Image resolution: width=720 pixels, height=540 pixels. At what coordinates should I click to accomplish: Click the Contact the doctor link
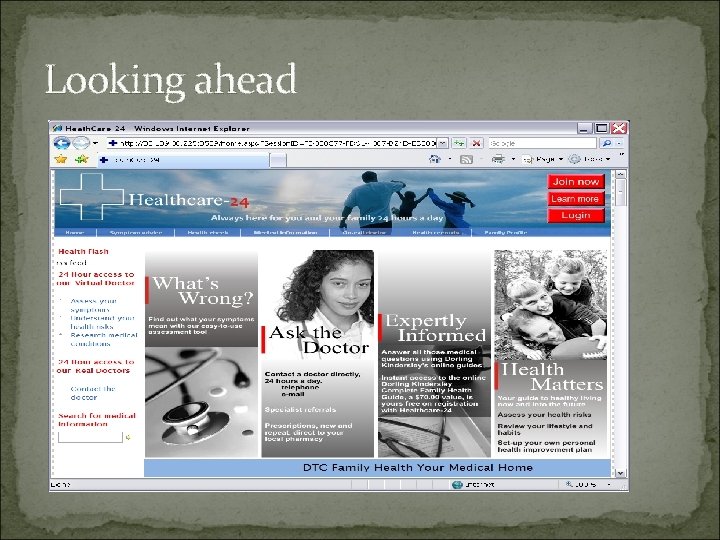[92, 393]
